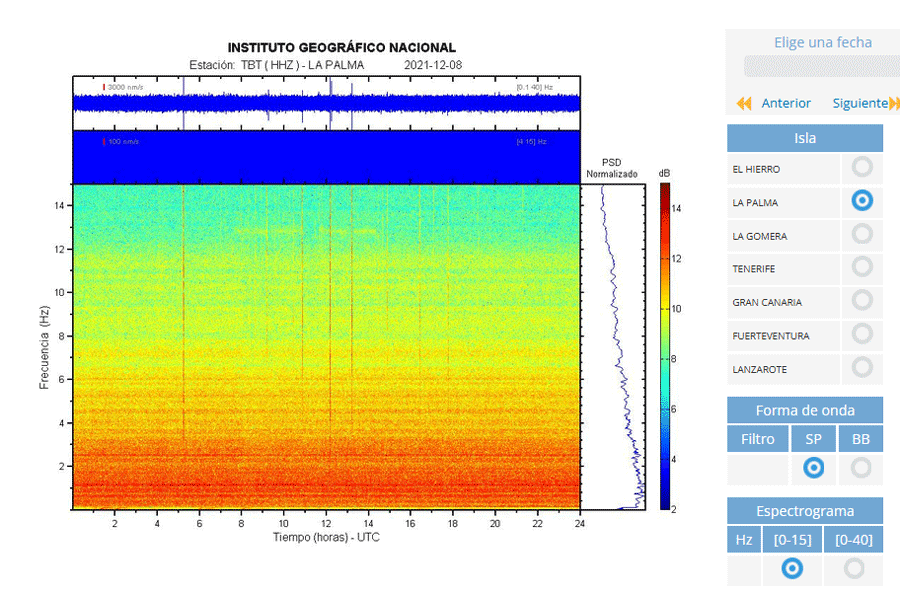
Task: Switch to the BB waveform filter radio
Action: click(x=860, y=468)
